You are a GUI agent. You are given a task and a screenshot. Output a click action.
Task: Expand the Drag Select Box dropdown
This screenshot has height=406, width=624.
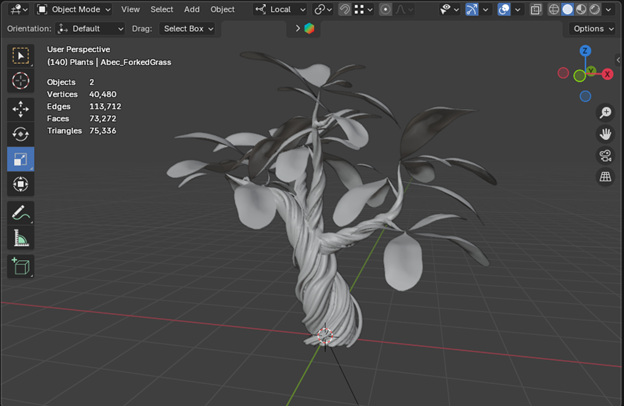coord(188,29)
